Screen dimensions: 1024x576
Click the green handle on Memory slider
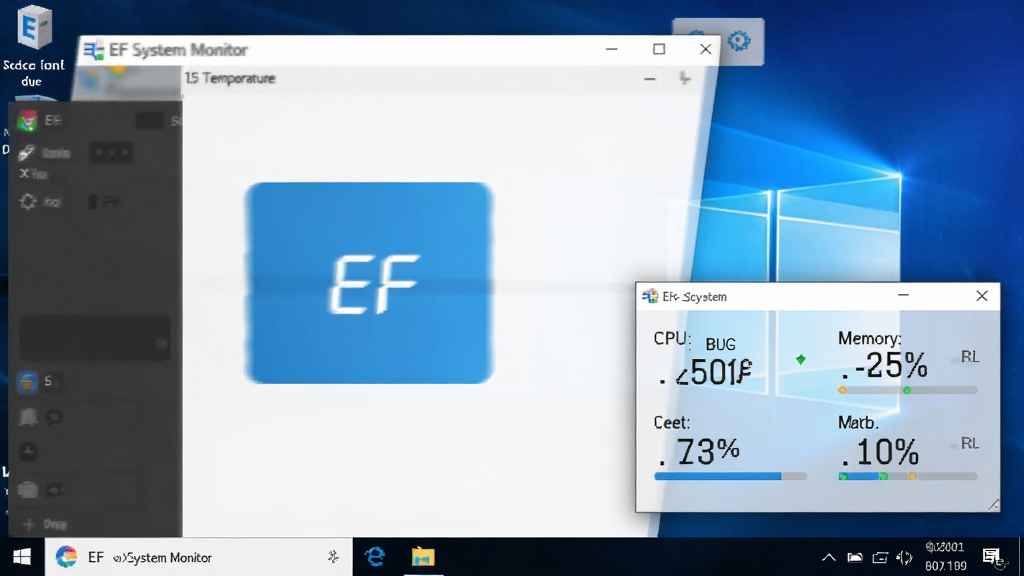pos(907,391)
